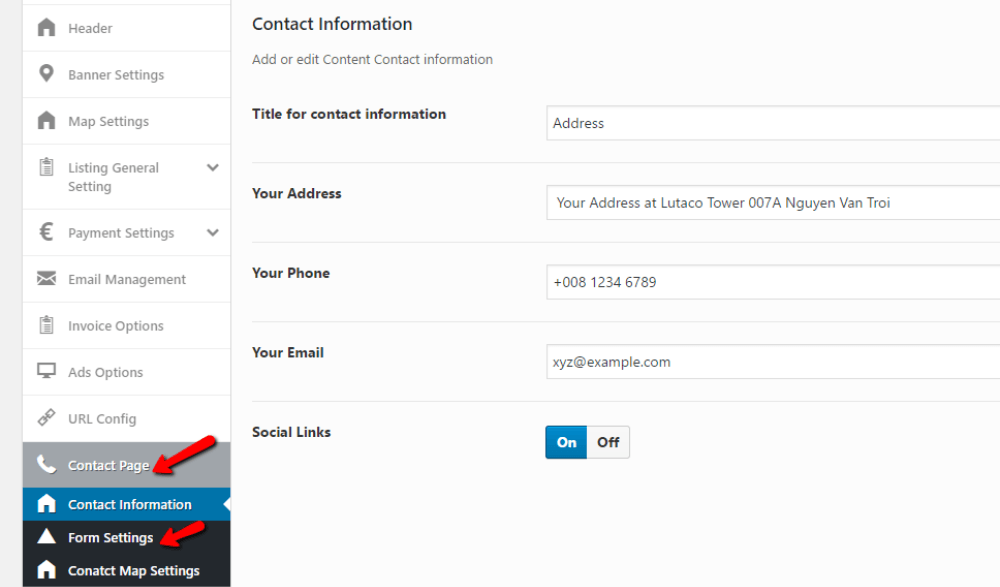Screen dimensions: 1000x587
Task: Click the Map Settings home icon
Action: [x=44, y=121]
